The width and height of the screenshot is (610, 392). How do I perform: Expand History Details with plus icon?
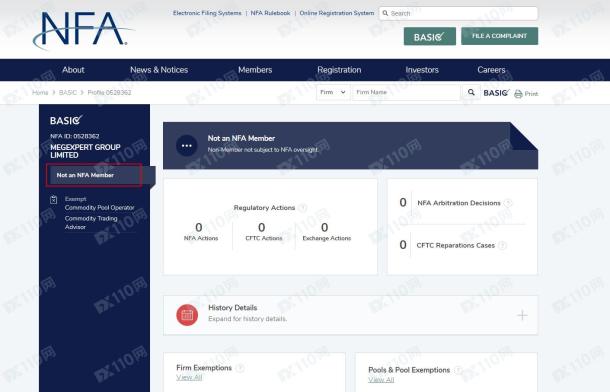tap(522, 315)
